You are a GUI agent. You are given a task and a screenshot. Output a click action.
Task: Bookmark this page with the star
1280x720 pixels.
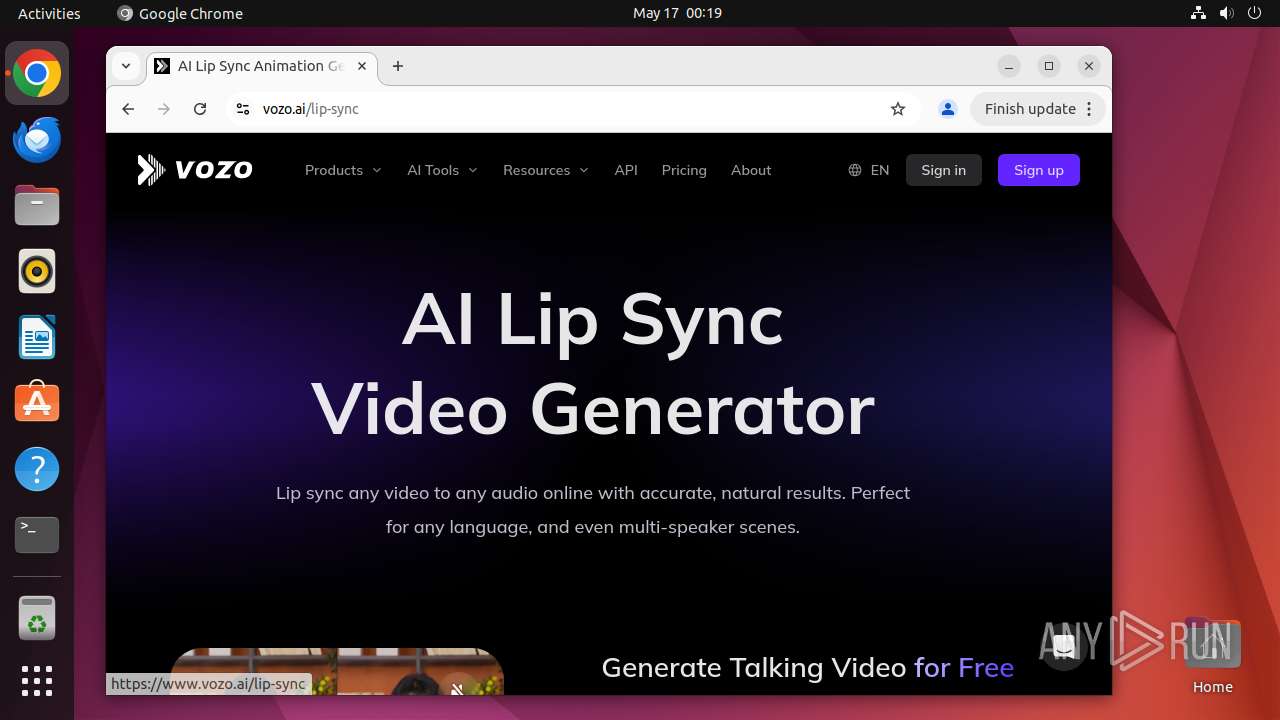click(x=898, y=109)
